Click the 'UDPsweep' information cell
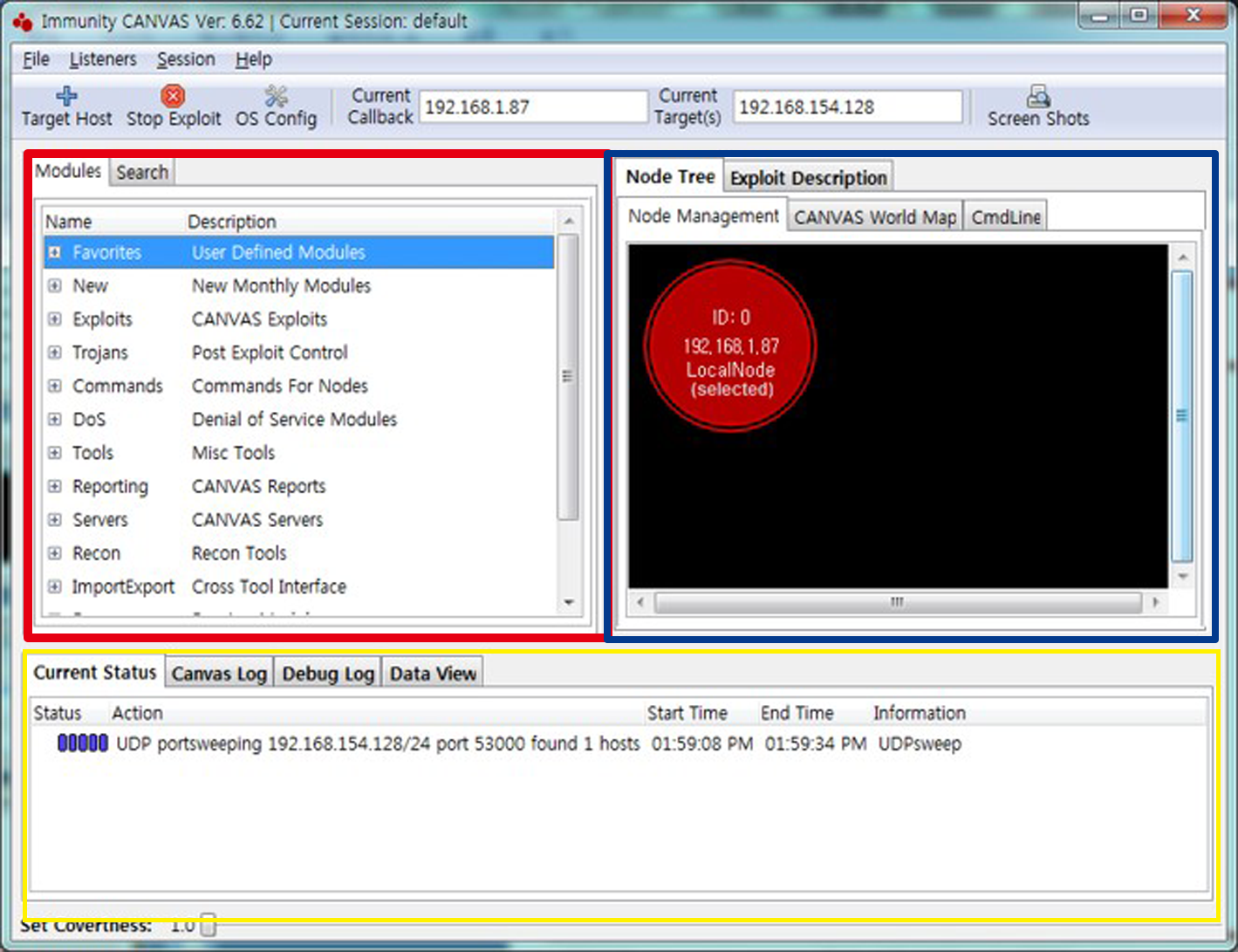The height and width of the screenshot is (952, 1238). pyautogui.click(x=920, y=744)
